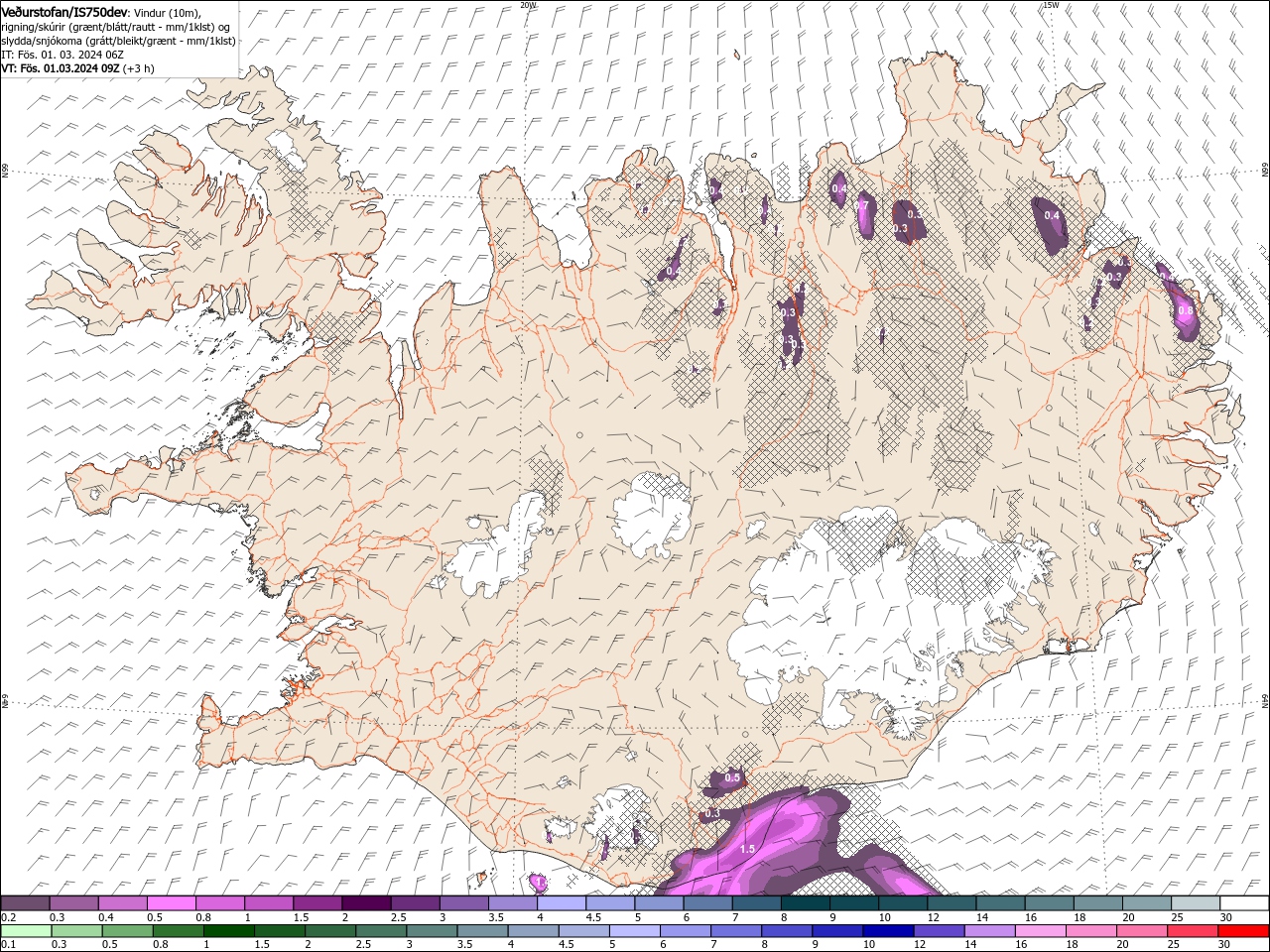Pick pale green bottom legend swatch 0.1–0.3
Viewport: 1270px width, 952px height.
click(26, 931)
